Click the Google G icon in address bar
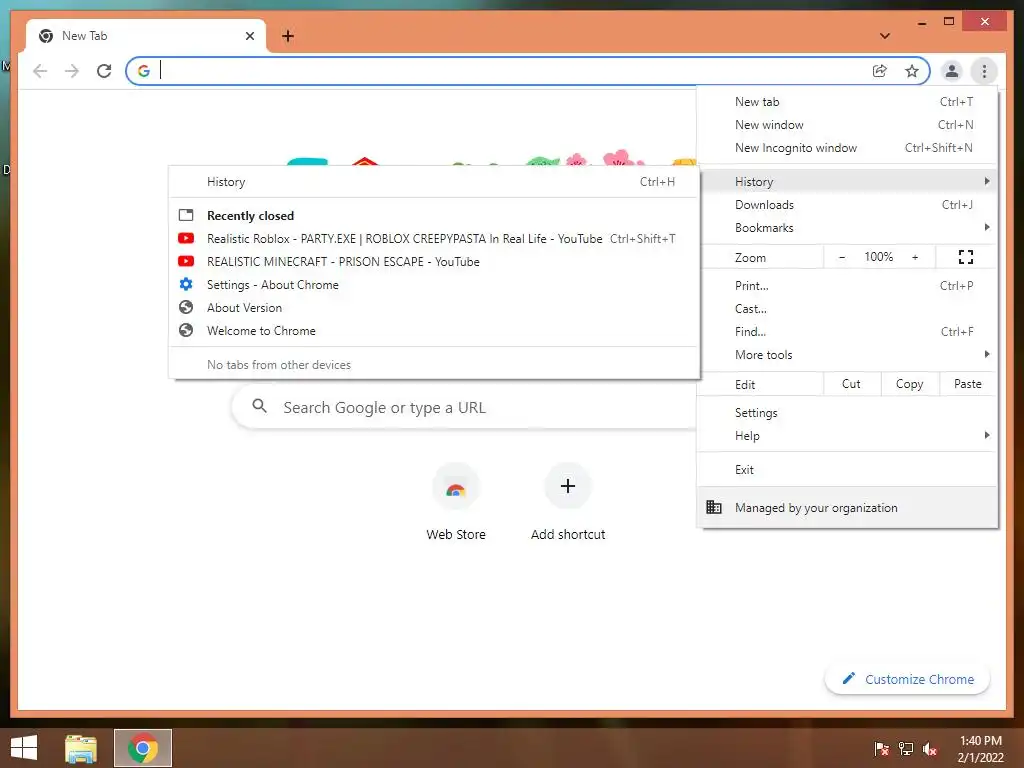The image size is (1024, 768). (144, 71)
